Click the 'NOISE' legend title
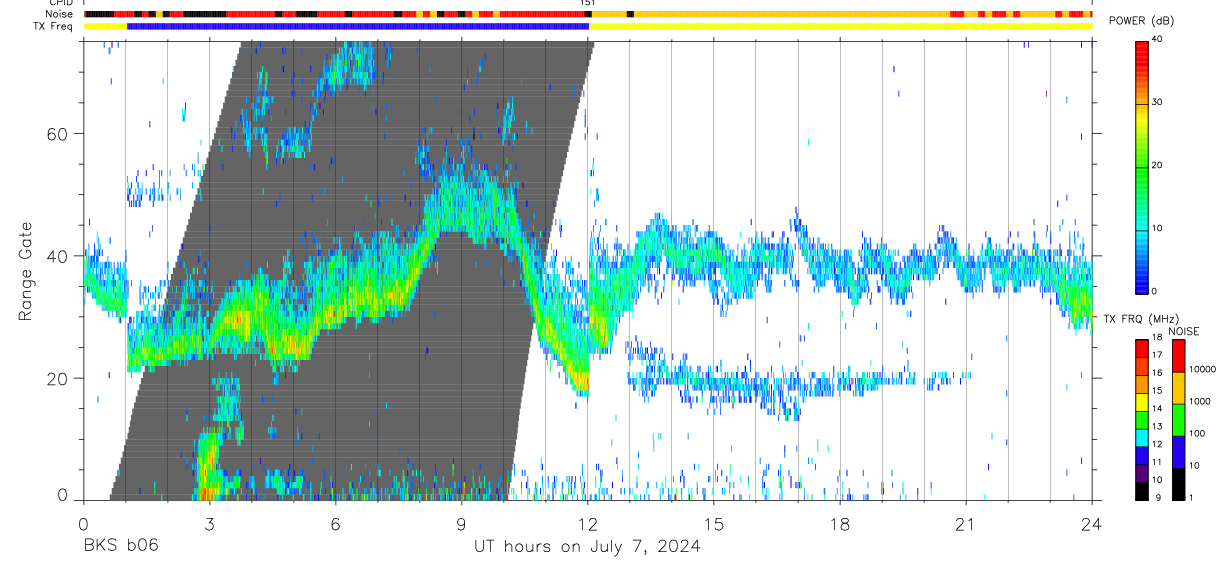Image resolution: width=1228 pixels, height=567 pixels. tap(1184, 331)
